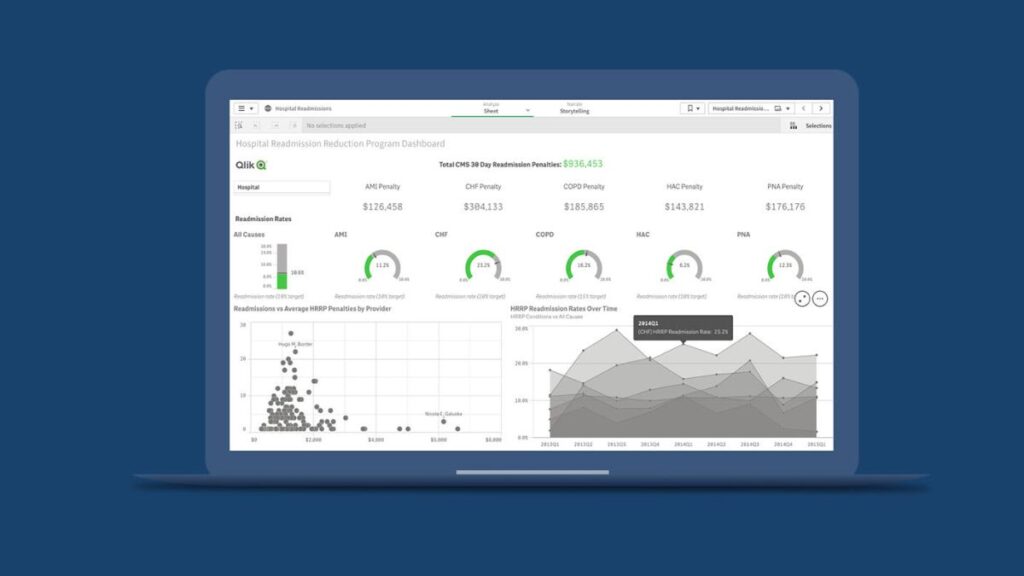
Task: Switch to the Narrate Storytelling tab
Action: 574,108
